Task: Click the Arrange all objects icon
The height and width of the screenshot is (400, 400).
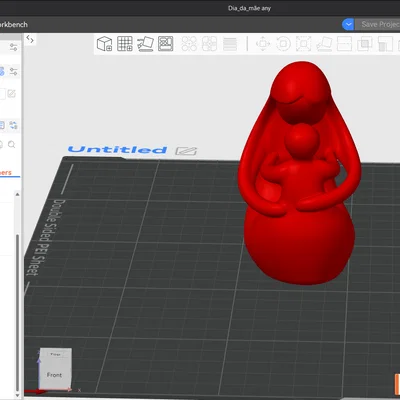Action: [x=165, y=44]
